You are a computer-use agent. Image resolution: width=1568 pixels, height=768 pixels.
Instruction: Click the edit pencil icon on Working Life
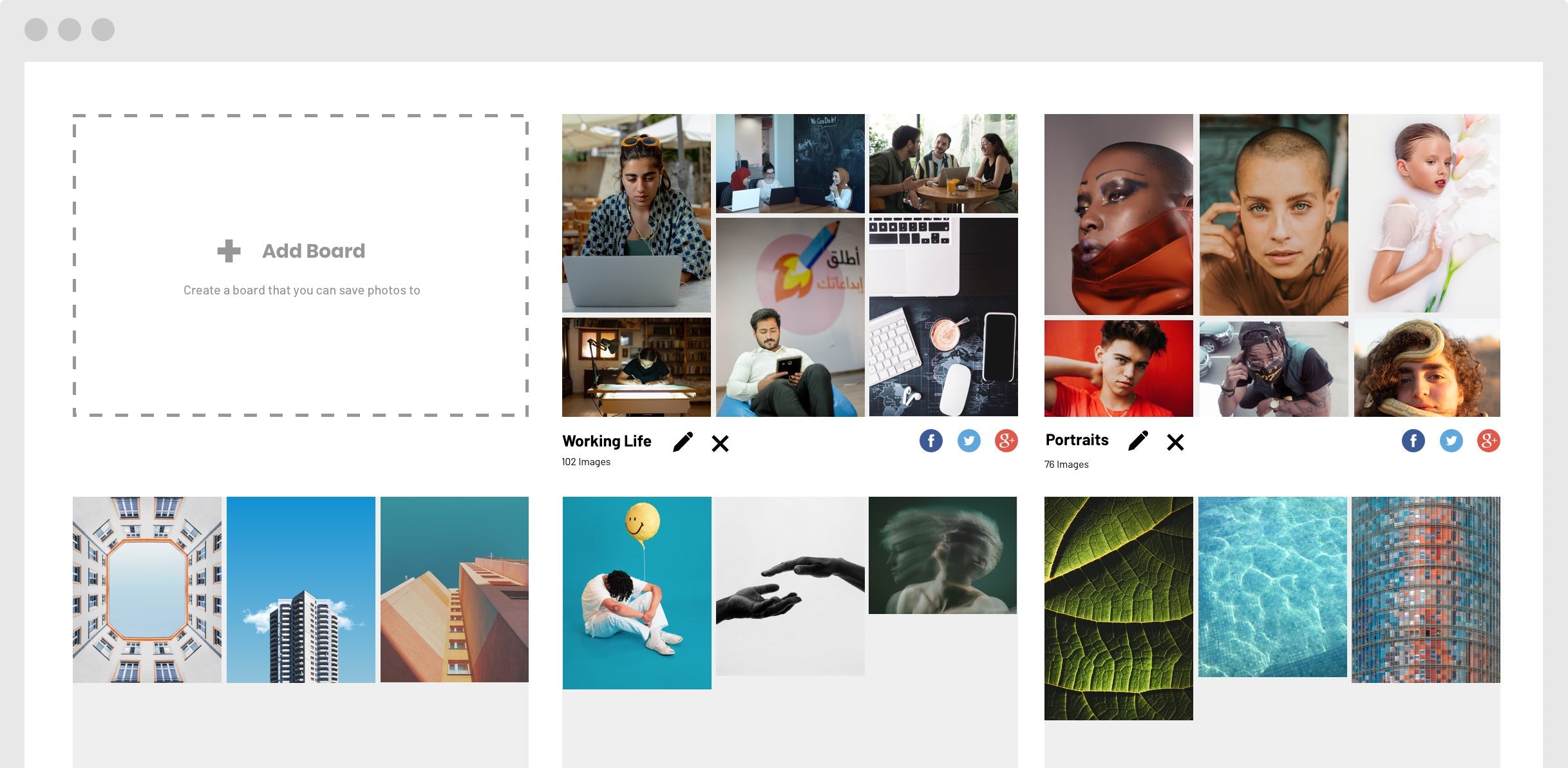(x=684, y=441)
